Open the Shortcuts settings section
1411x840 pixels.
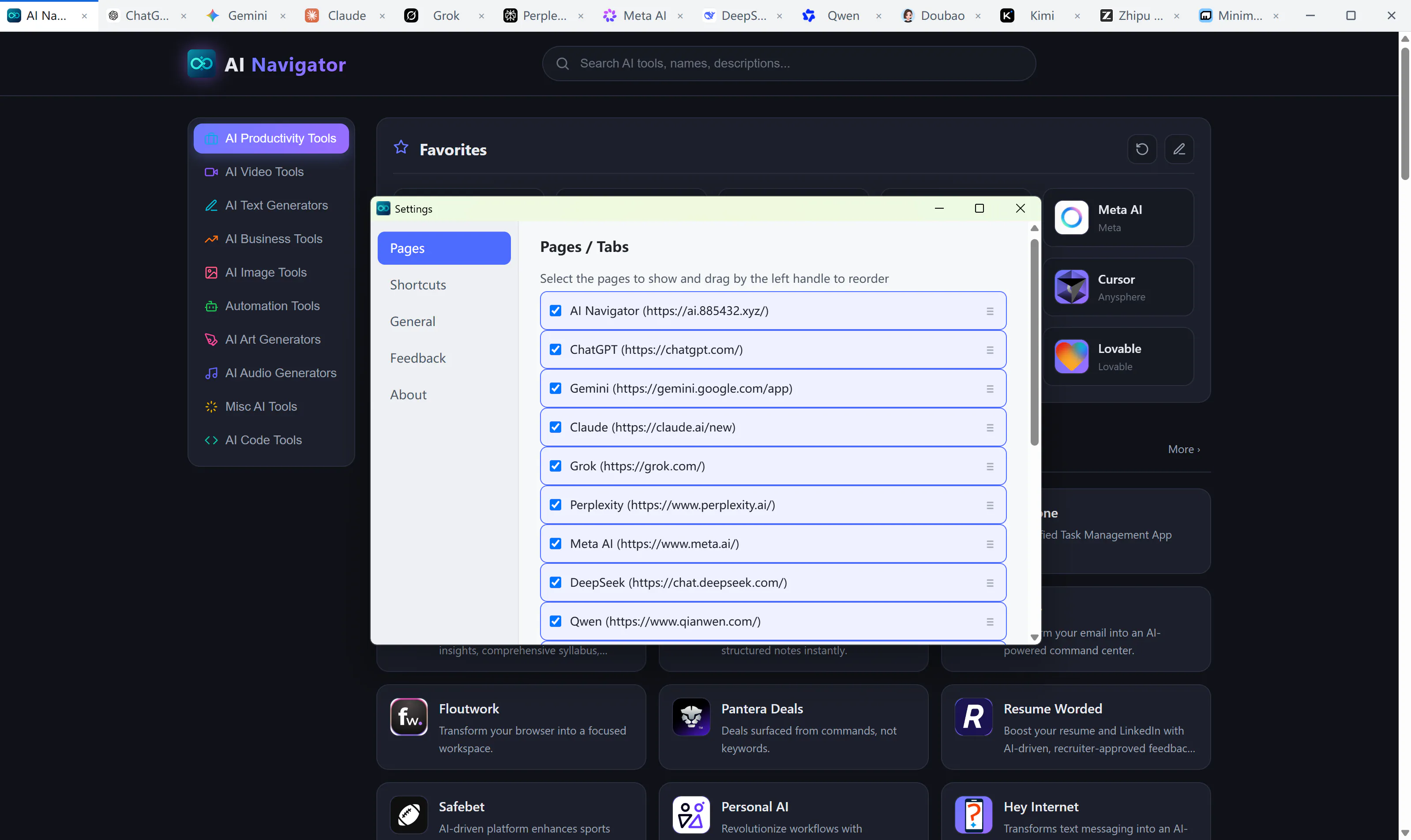point(444,285)
